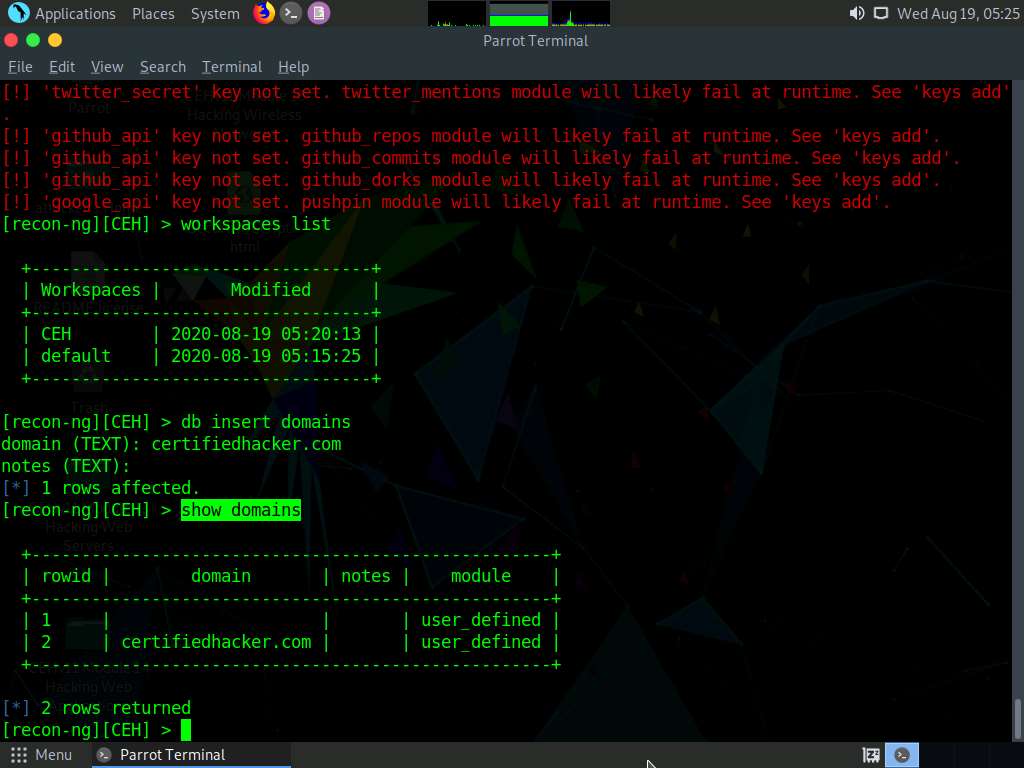Click the google_api pushpin warning line

click(x=446, y=202)
